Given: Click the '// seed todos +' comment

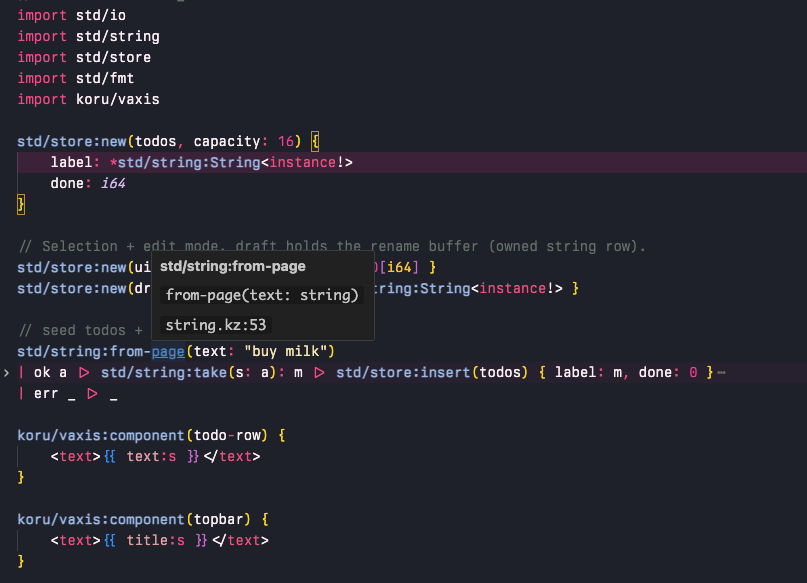Looking at the screenshot, I should pyautogui.click(x=80, y=330).
